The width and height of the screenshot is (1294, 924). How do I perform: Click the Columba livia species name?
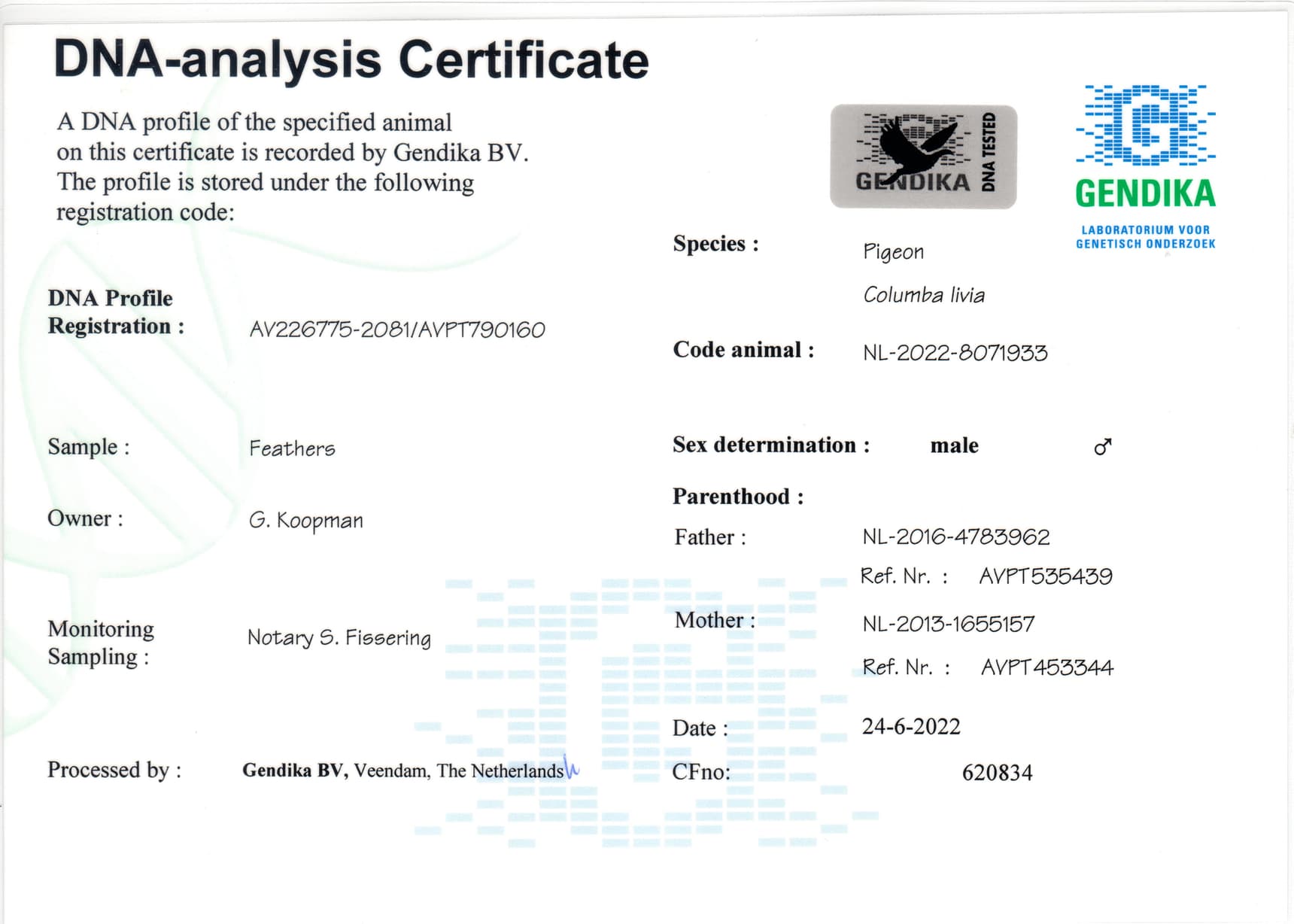pyautogui.click(x=923, y=295)
